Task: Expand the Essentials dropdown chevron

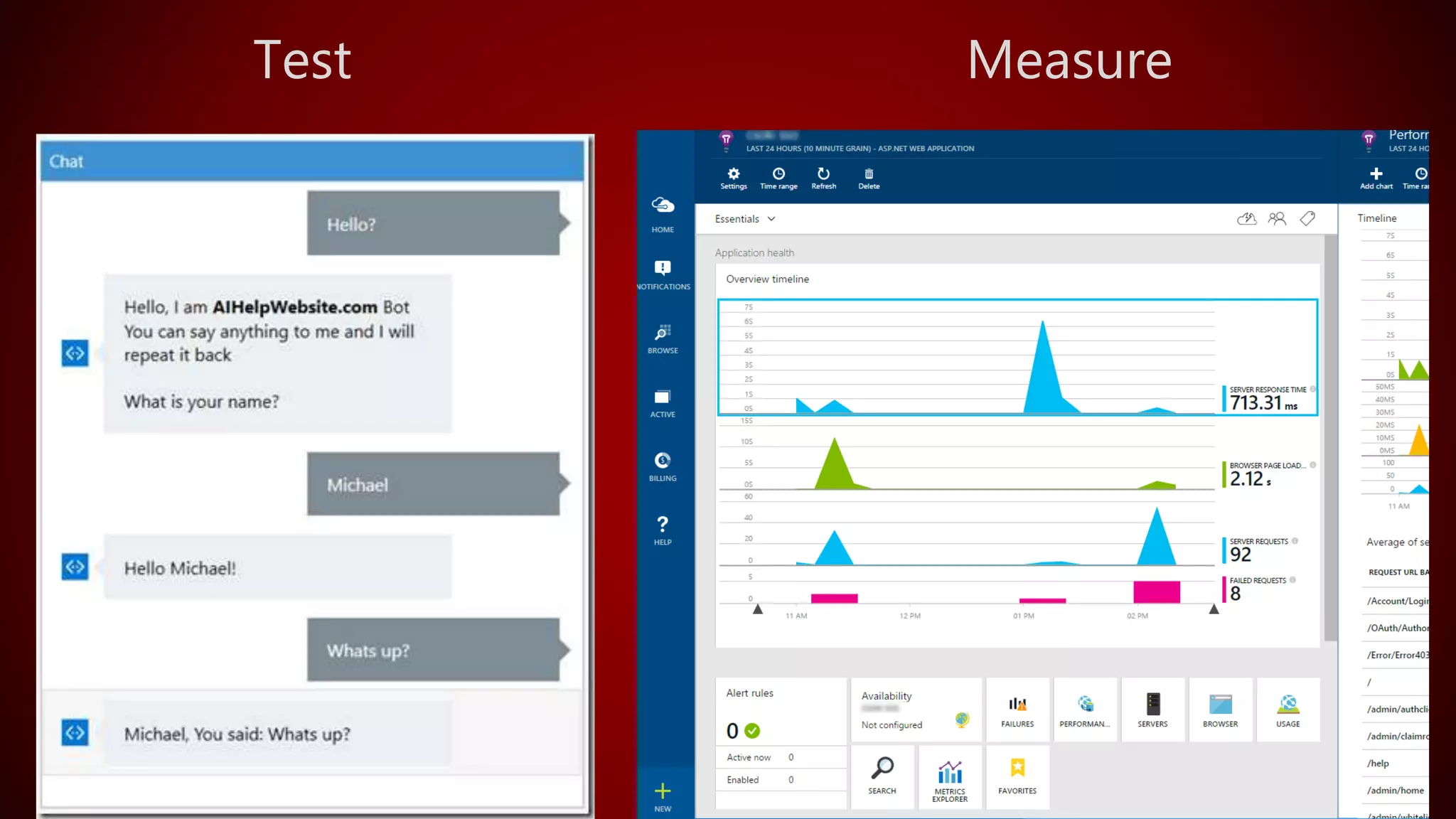Action: 771,219
